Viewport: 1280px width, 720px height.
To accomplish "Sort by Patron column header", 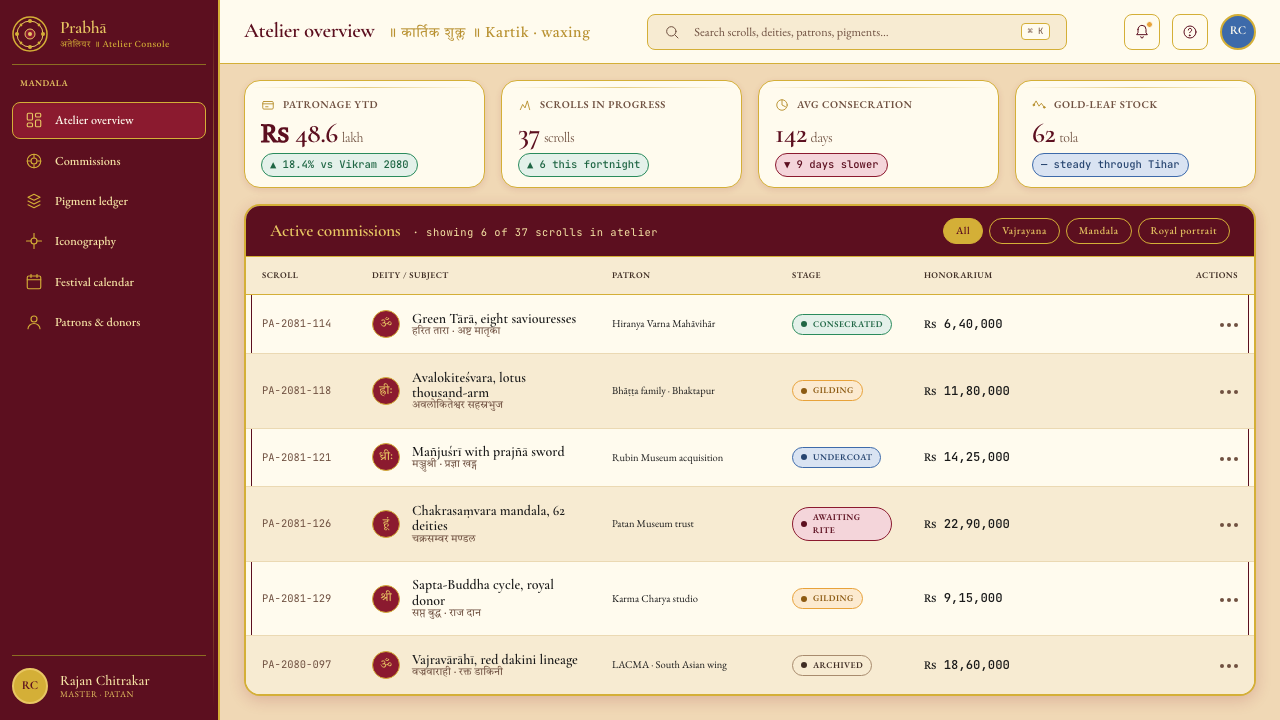I will pyautogui.click(x=631, y=275).
